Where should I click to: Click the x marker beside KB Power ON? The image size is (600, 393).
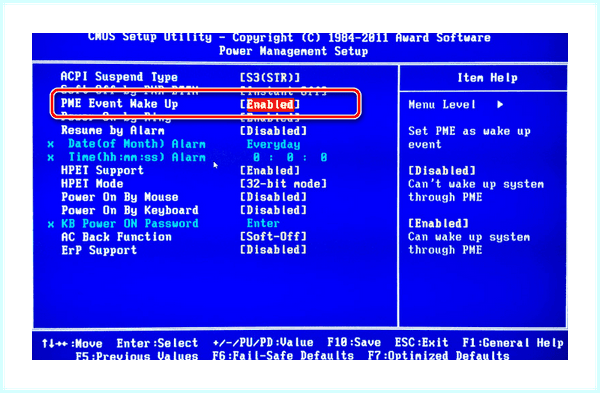(51, 224)
